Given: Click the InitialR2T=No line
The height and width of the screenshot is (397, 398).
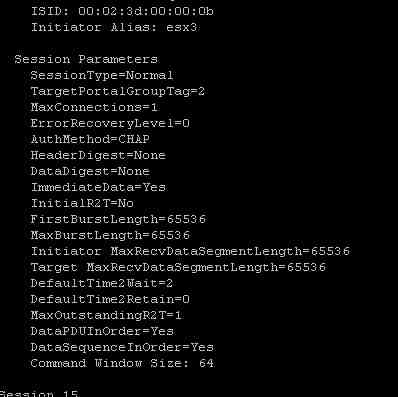Looking at the screenshot, I should point(82,203).
